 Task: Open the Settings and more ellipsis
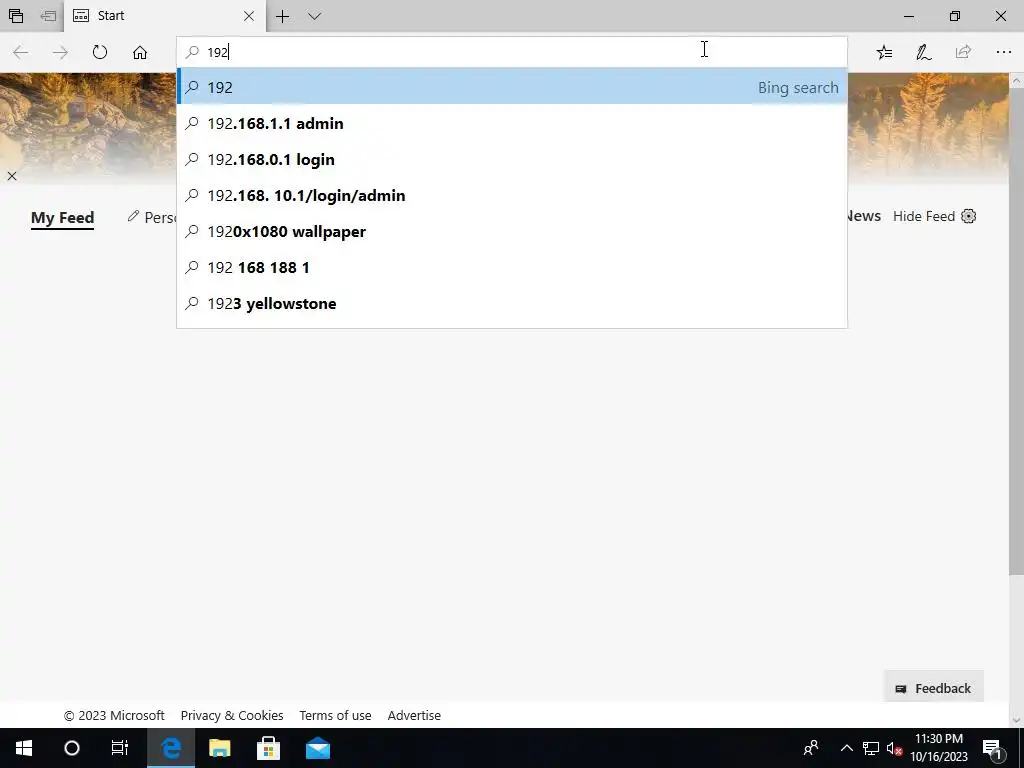(1004, 52)
